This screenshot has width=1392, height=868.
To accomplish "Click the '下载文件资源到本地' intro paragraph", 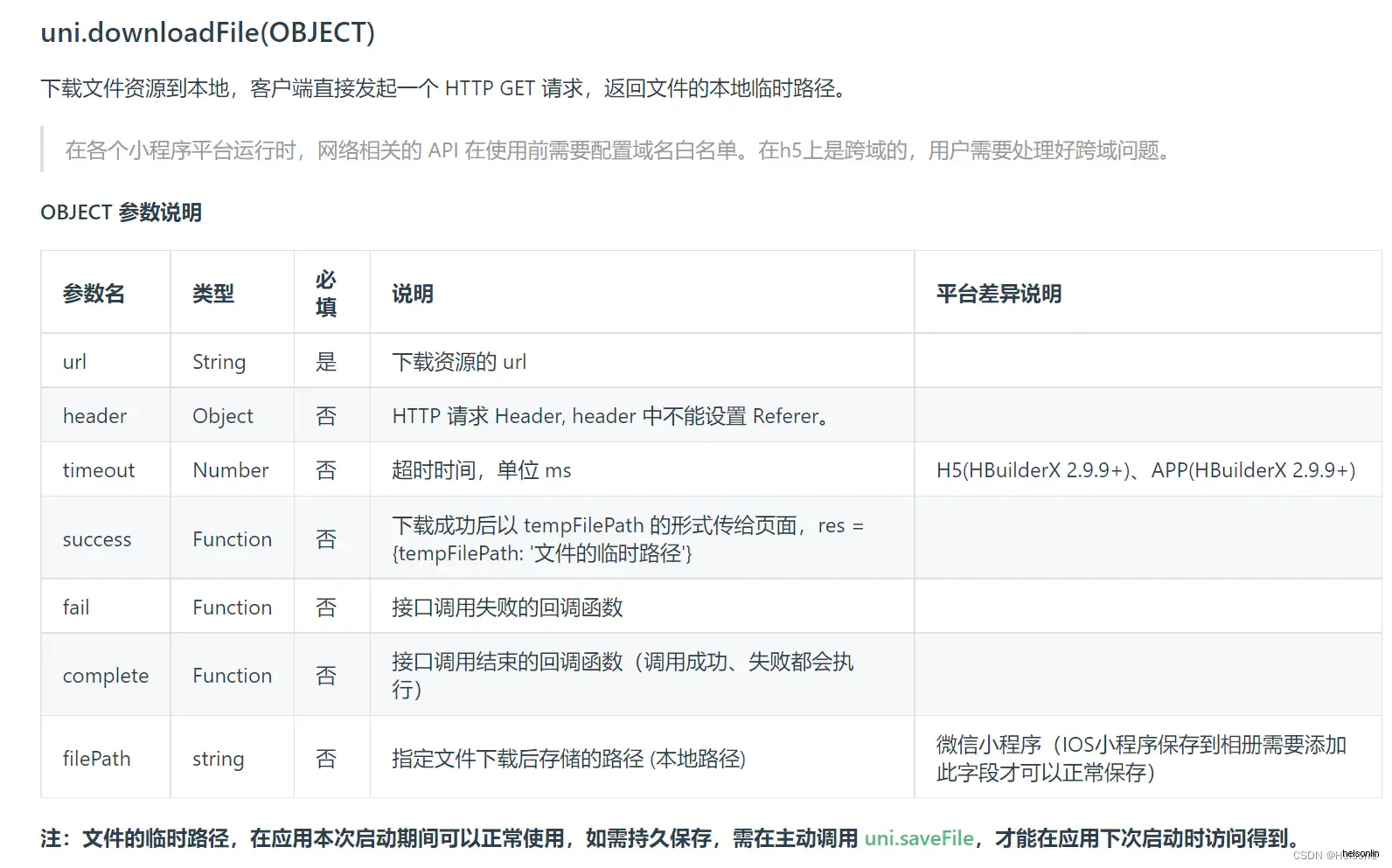I will click(x=444, y=88).
